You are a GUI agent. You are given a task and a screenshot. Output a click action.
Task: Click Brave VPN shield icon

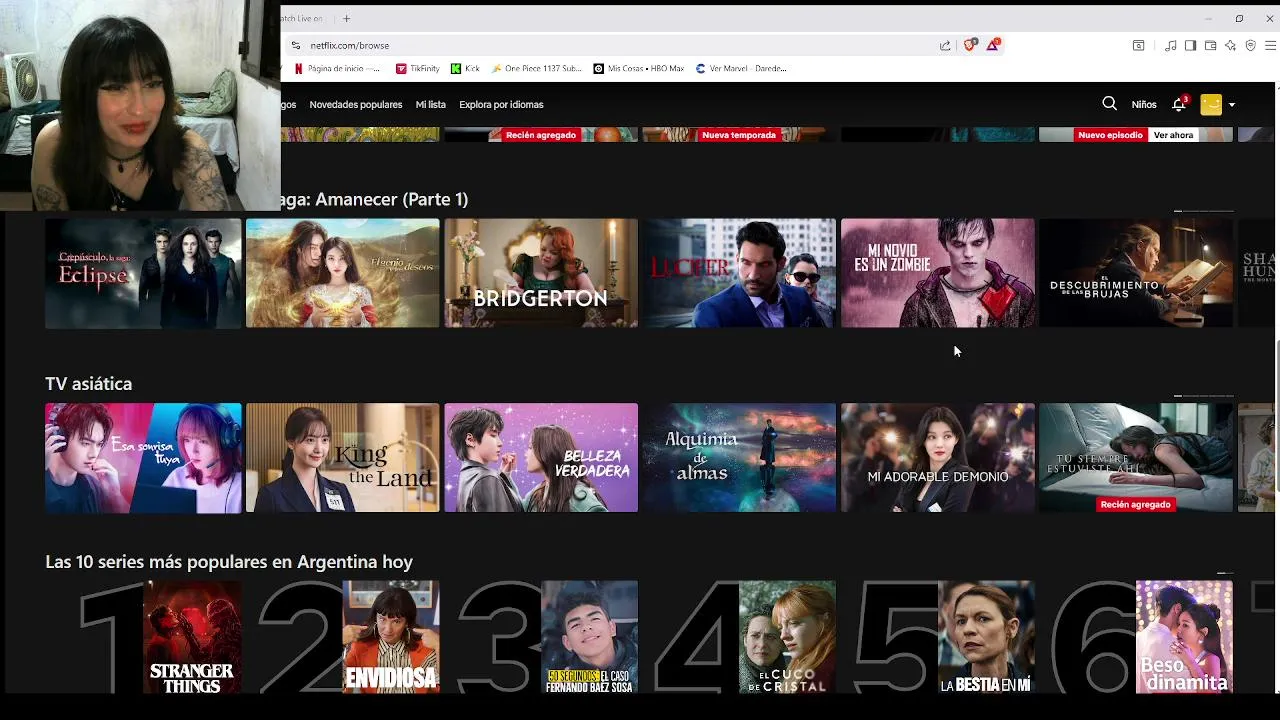click(1250, 45)
